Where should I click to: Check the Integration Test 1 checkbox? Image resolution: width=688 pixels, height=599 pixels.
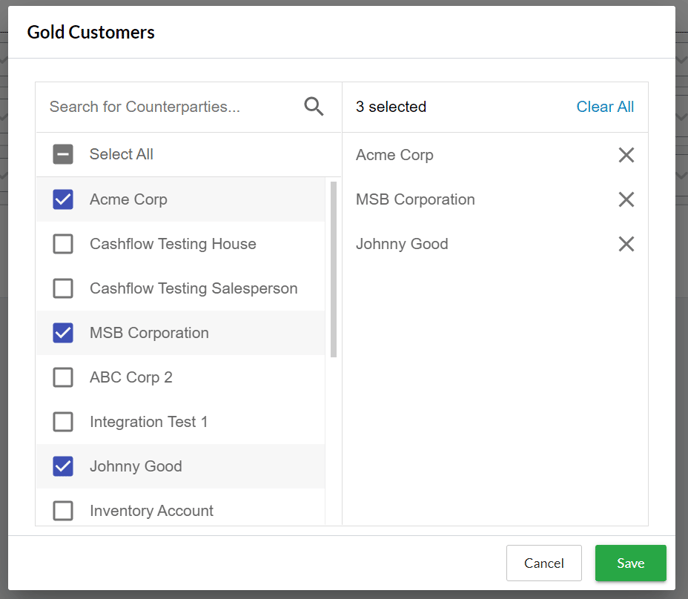click(x=63, y=422)
